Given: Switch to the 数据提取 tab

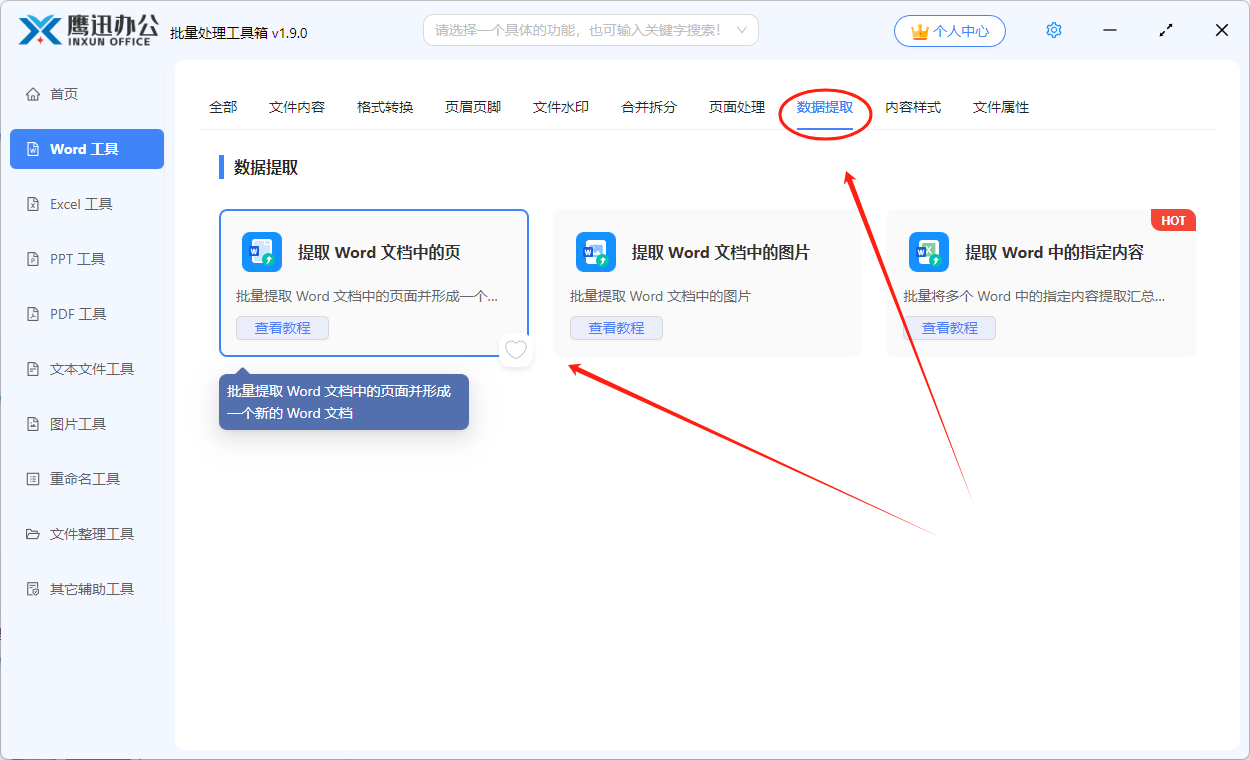Looking at the screenshot, I should coord(824,107).
